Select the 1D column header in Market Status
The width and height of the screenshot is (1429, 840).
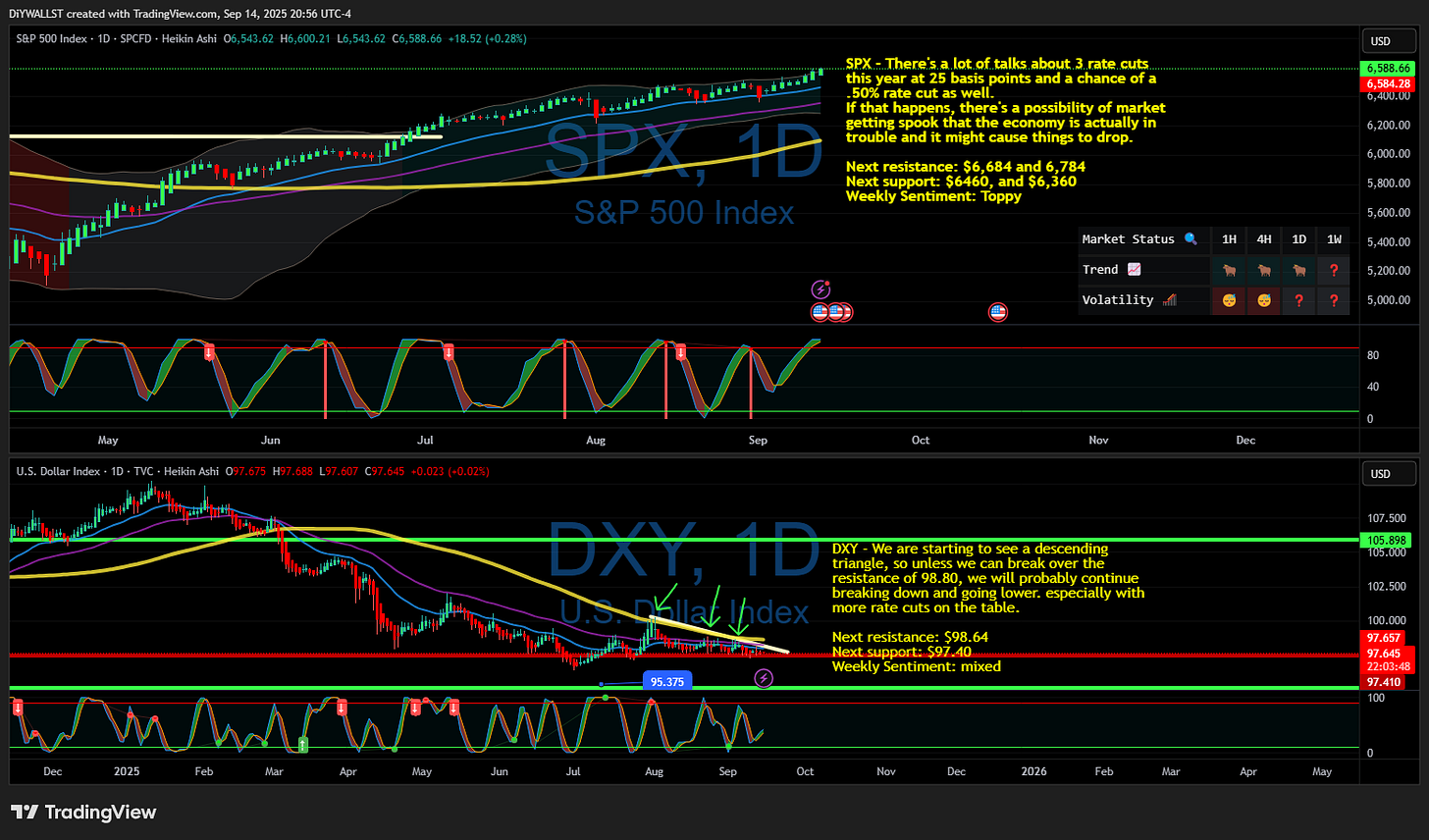pyautogui.click(x=1298, y=238)
